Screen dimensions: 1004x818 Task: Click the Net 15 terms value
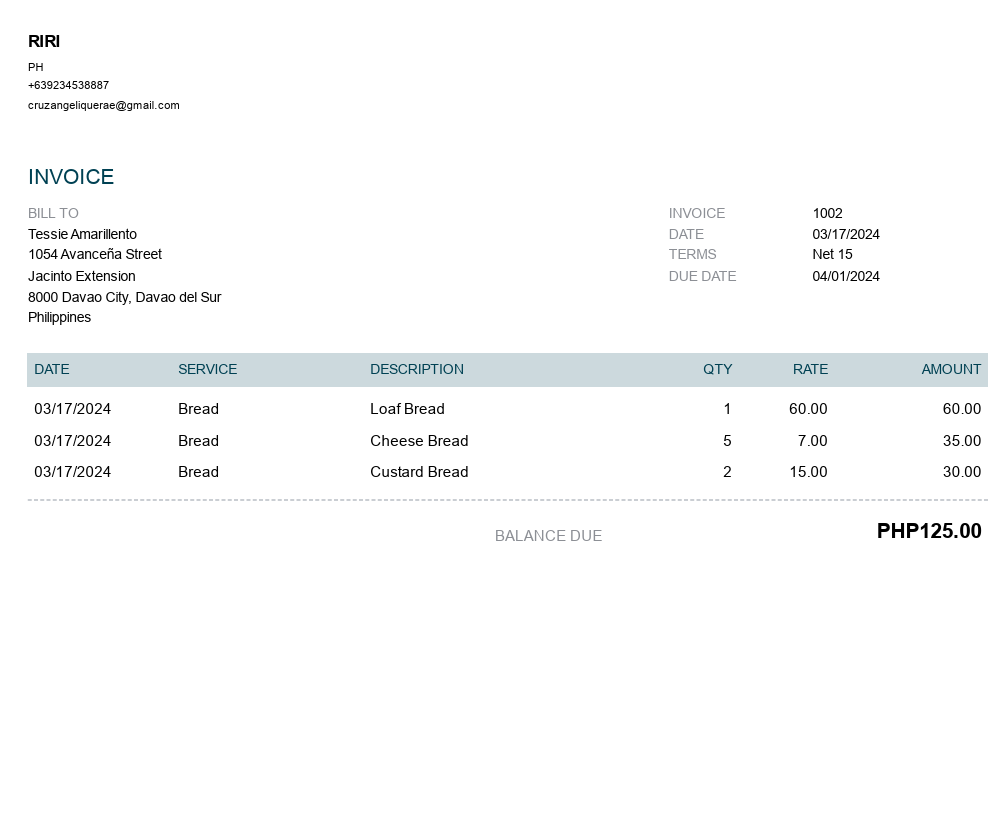pyautogui.click(x=832, y=254)
